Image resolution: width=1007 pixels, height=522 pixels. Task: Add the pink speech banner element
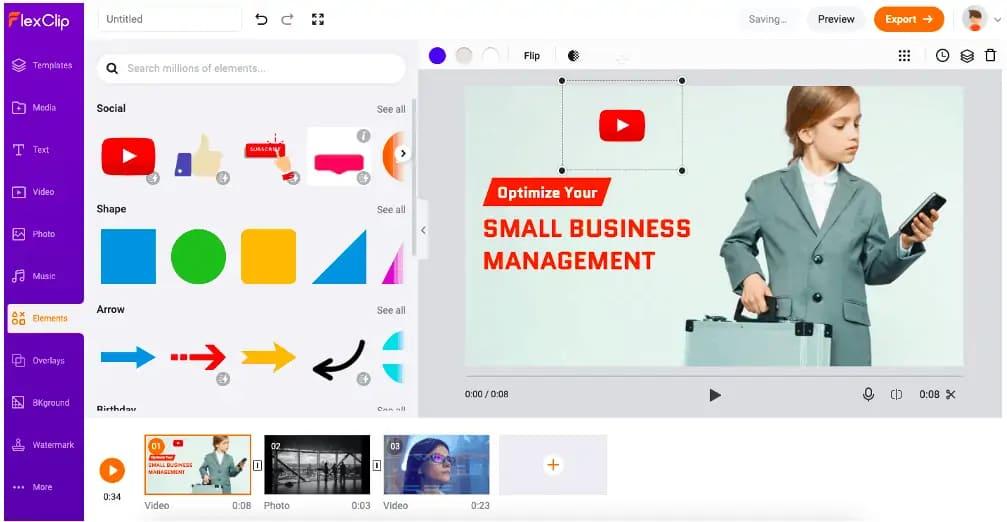pos(339,162)
